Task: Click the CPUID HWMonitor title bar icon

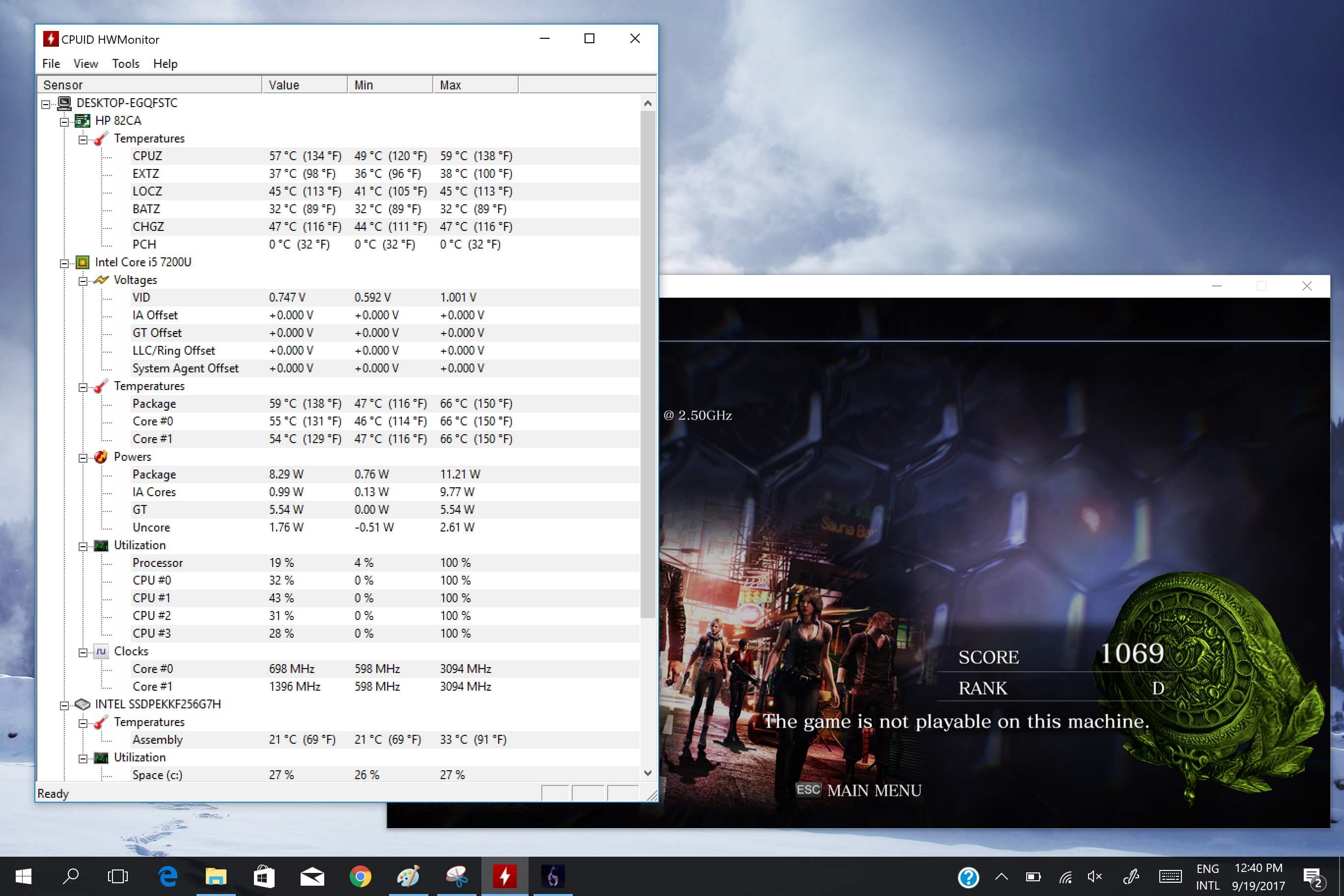Action: (x=51, y=39)
